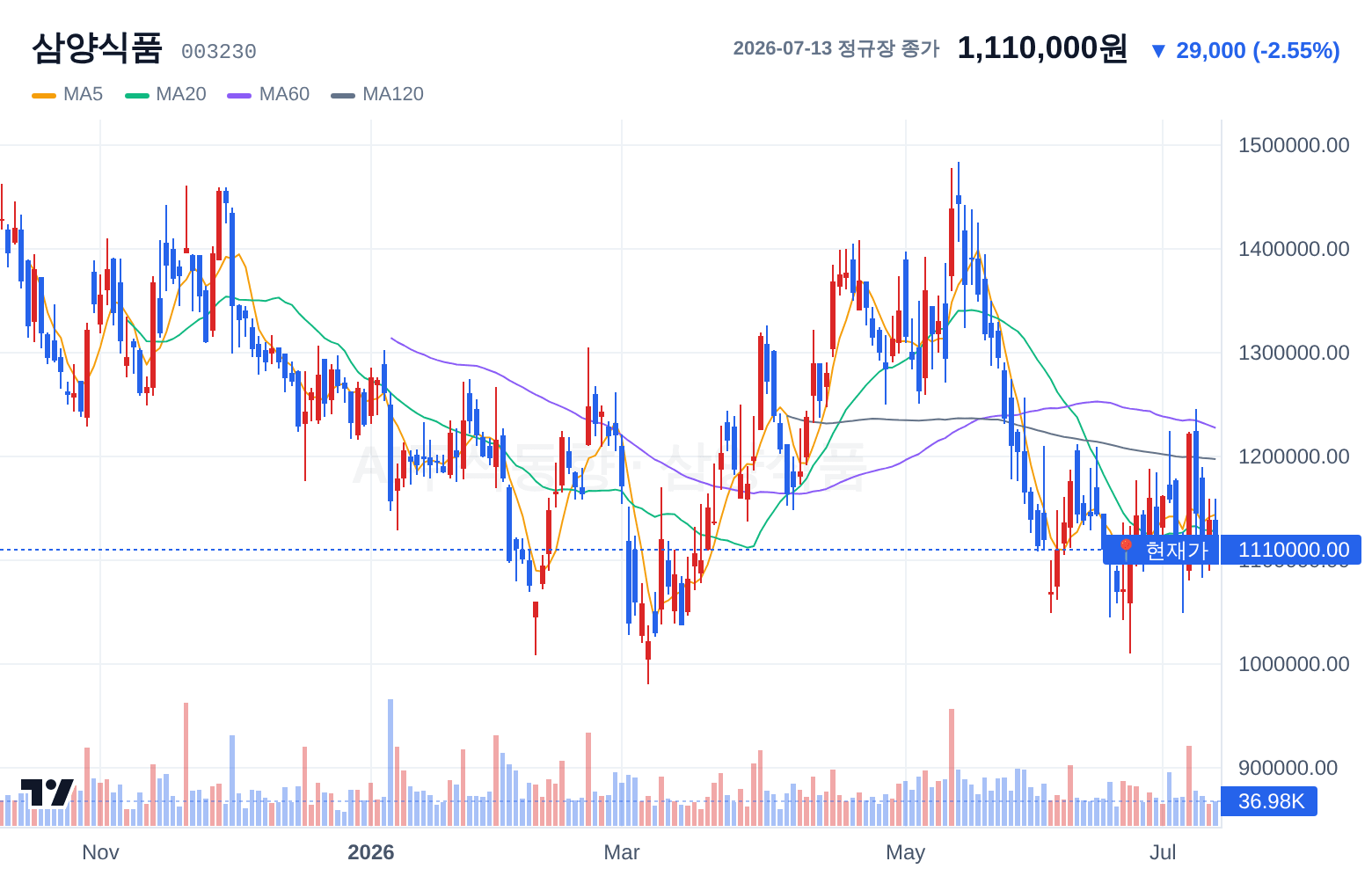Click the 36.98K volume label
1372x876 pixels.
click(x=1269, y=801)
